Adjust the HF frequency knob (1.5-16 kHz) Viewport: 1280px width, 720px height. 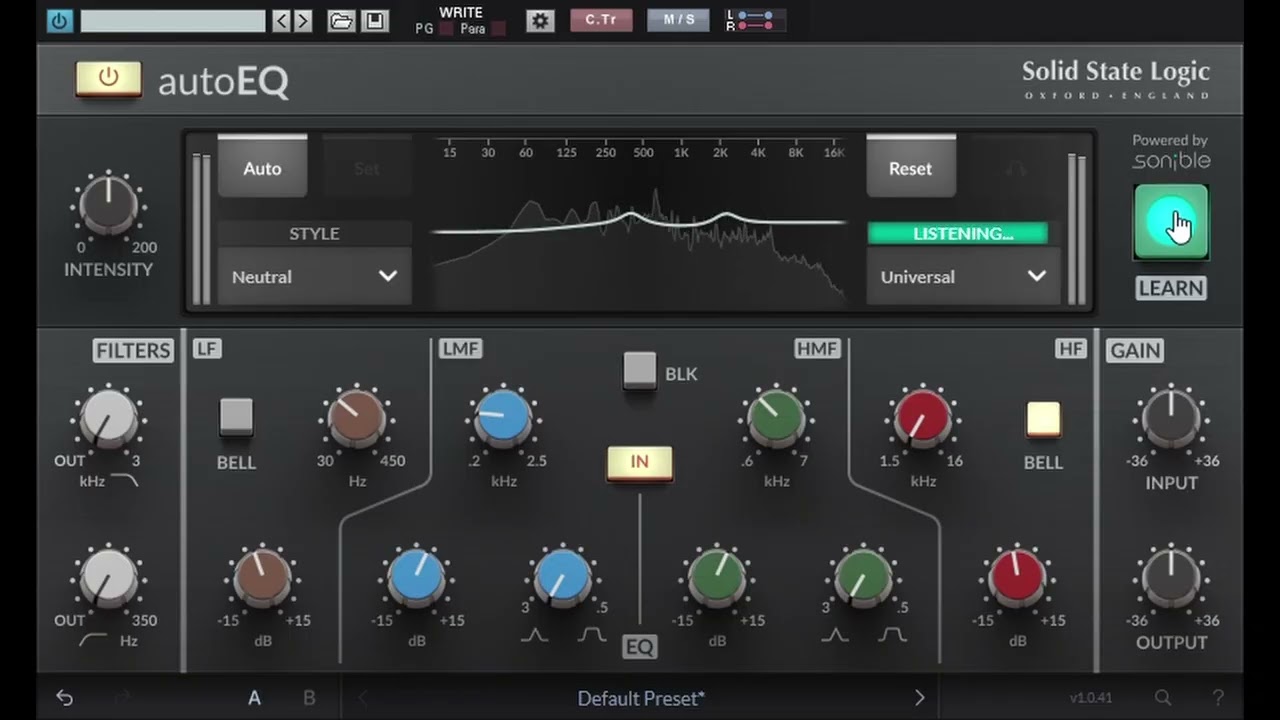coord(922,418)
